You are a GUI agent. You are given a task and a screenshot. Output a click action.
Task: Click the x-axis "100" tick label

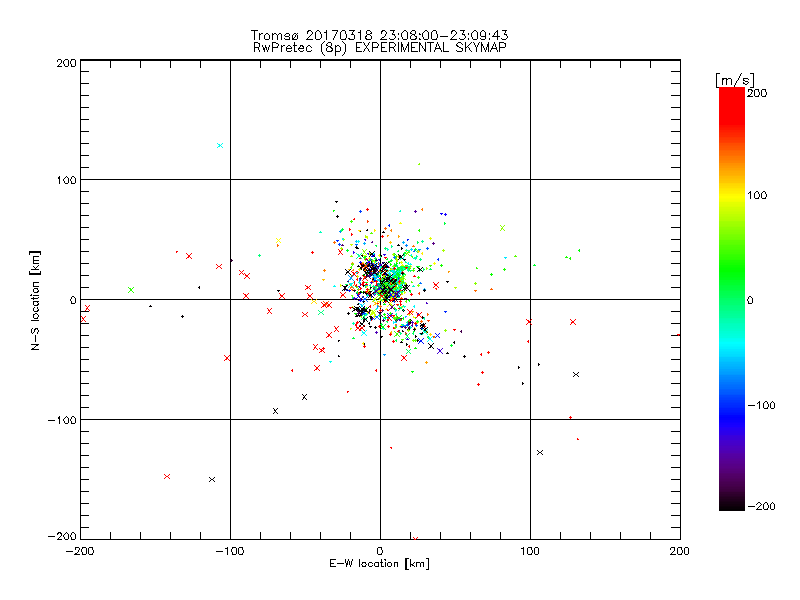click(x=530, y=551)
